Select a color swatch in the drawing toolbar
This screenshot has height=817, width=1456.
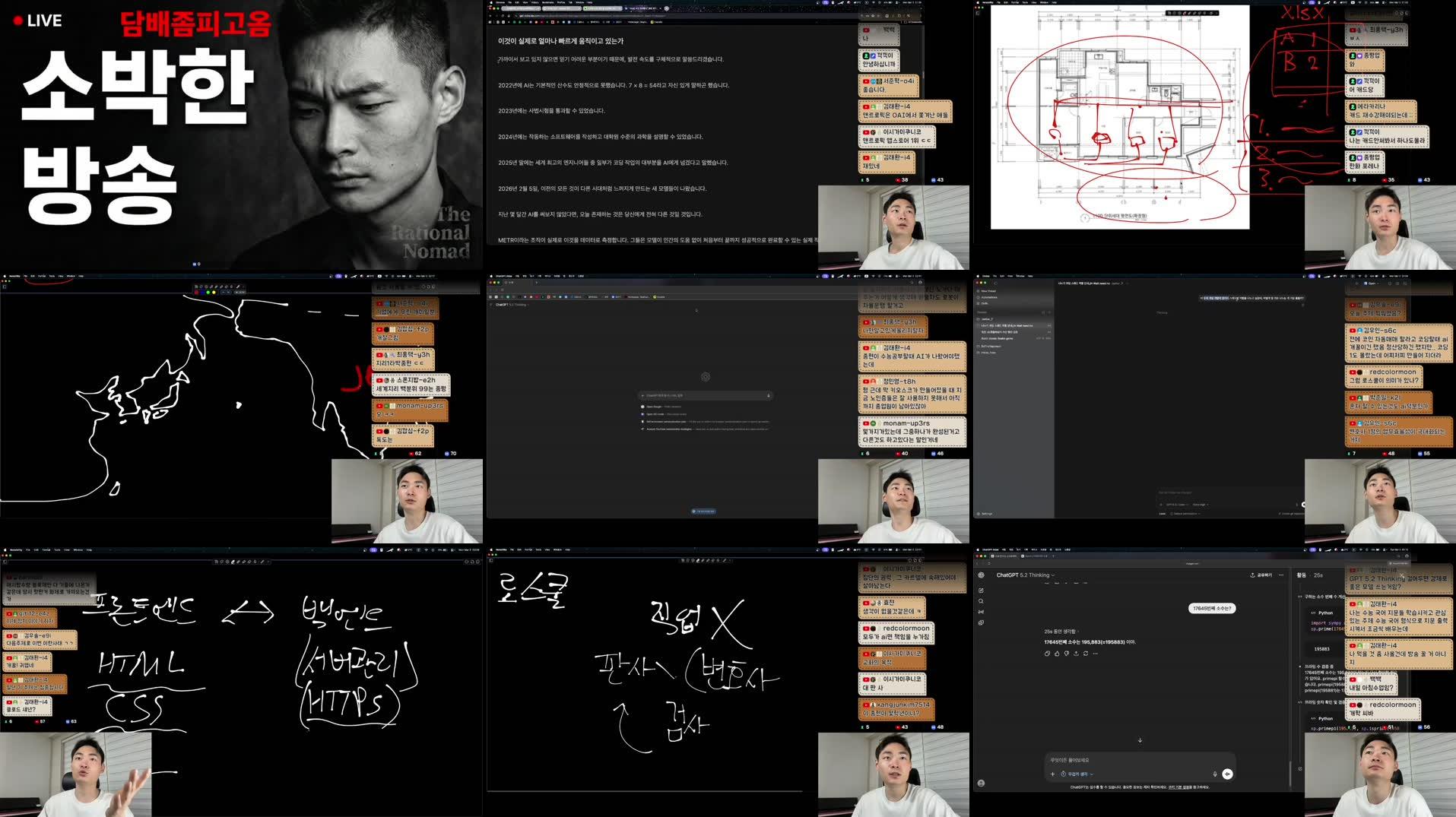point(196,292)
